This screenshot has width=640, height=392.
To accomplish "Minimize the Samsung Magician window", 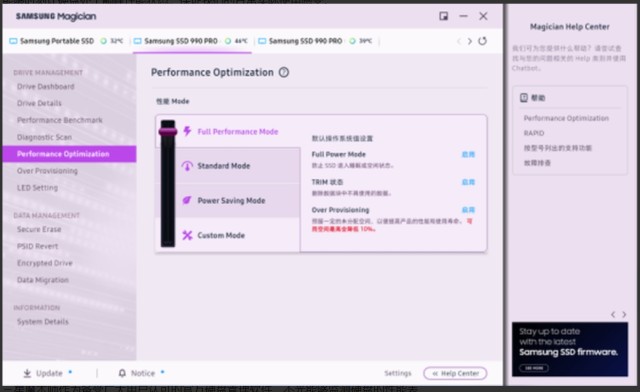I will (x=463, y=16).
